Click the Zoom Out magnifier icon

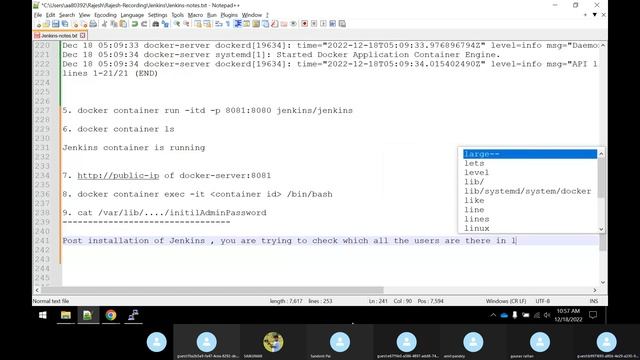(187, 24)
